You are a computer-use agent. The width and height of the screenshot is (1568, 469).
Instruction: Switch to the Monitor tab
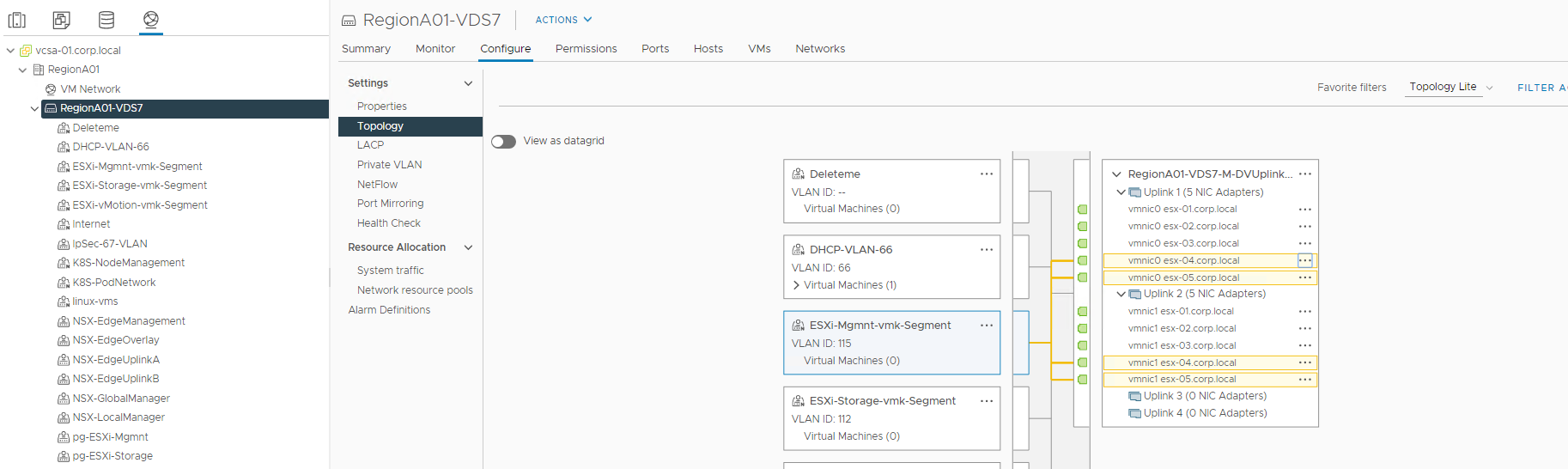pos(435,49)
